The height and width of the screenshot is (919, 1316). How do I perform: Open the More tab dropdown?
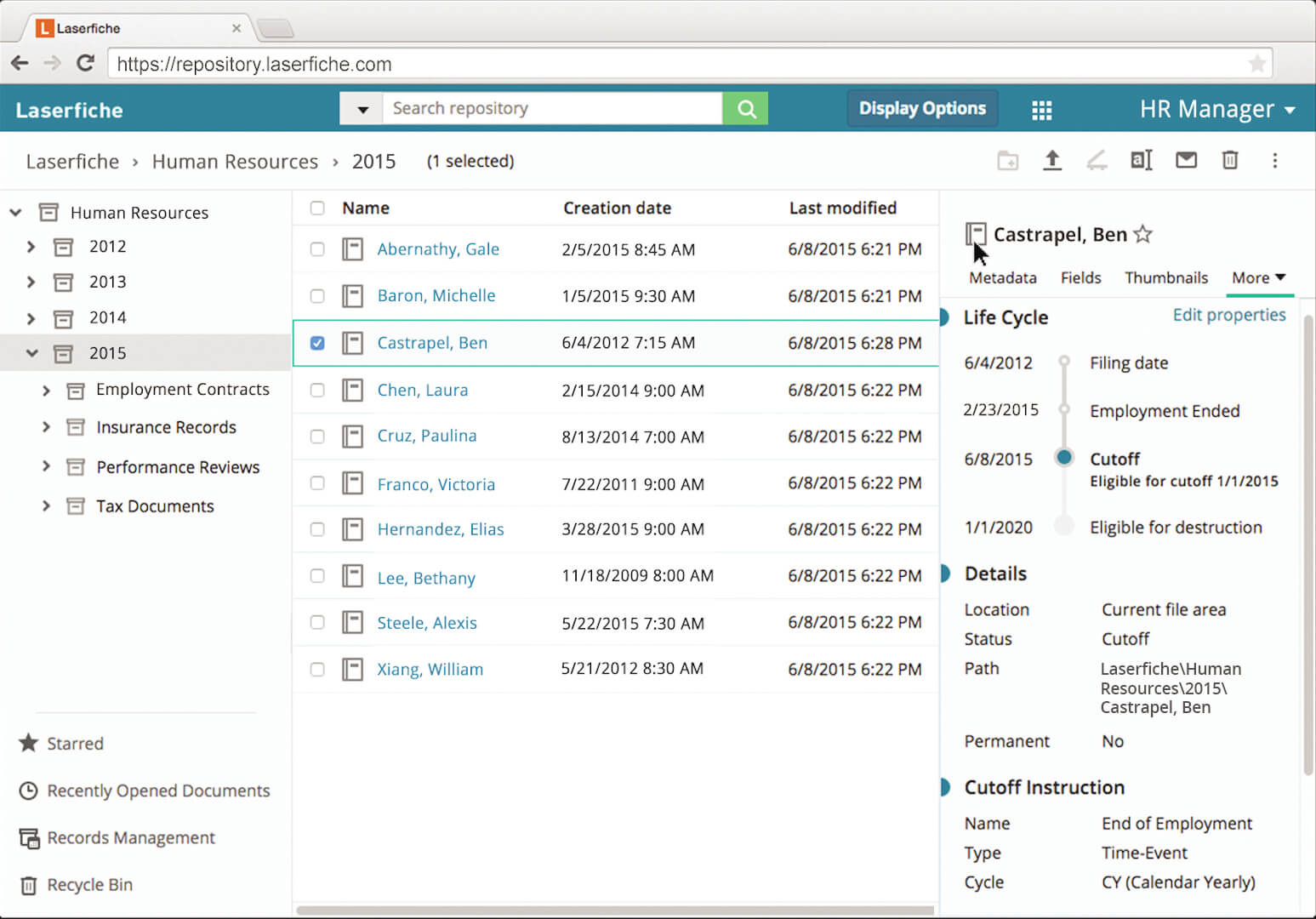coord(1259,277)
